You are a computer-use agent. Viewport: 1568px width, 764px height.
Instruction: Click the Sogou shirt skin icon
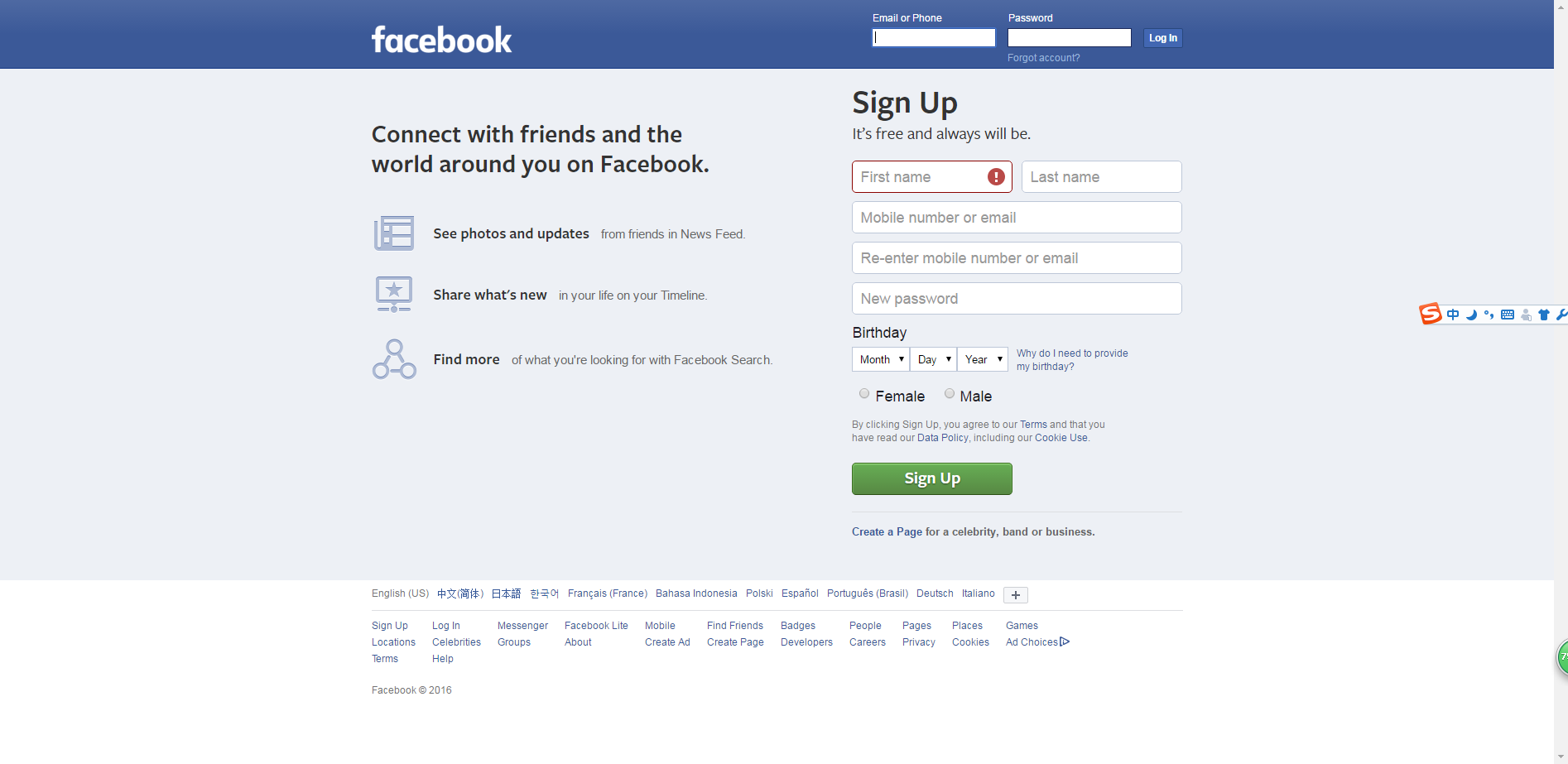click(1543, 315)
